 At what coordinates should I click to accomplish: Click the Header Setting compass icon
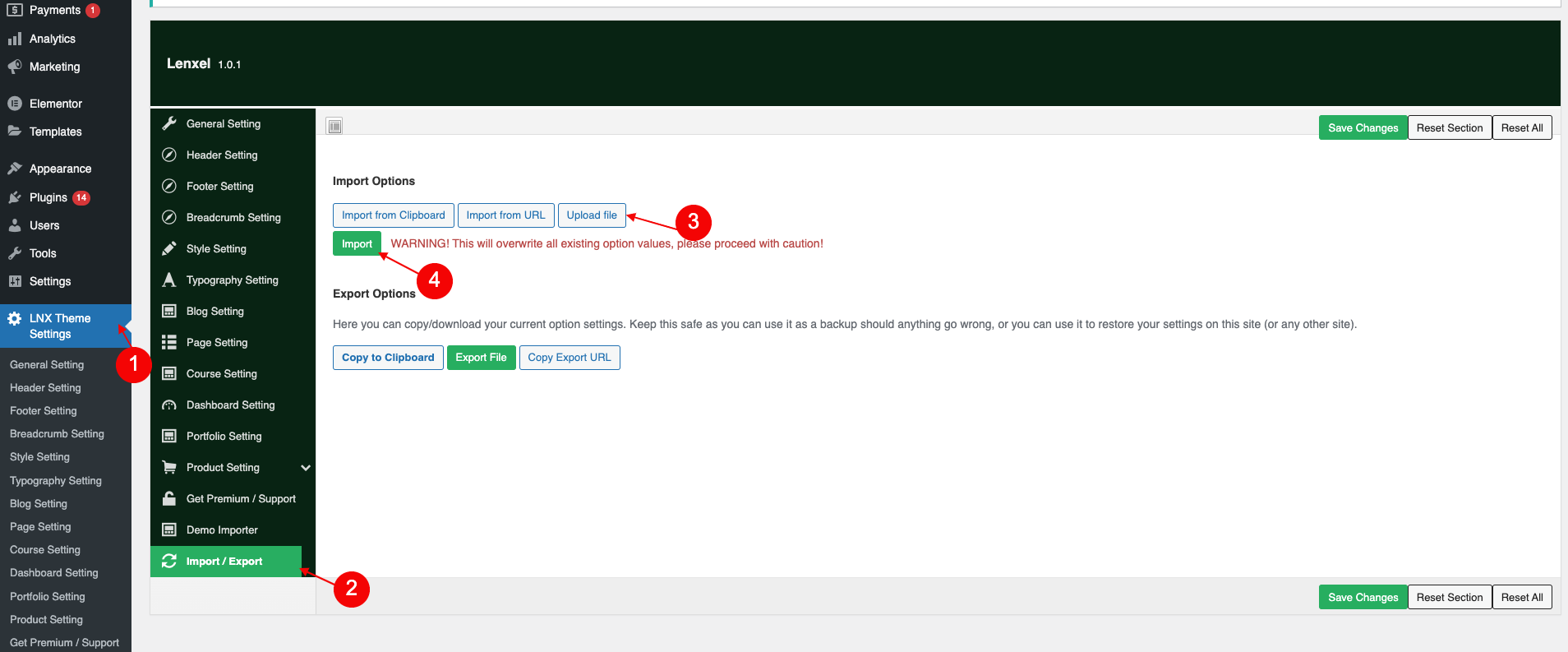pyautogui.click(x=169, y=155)
